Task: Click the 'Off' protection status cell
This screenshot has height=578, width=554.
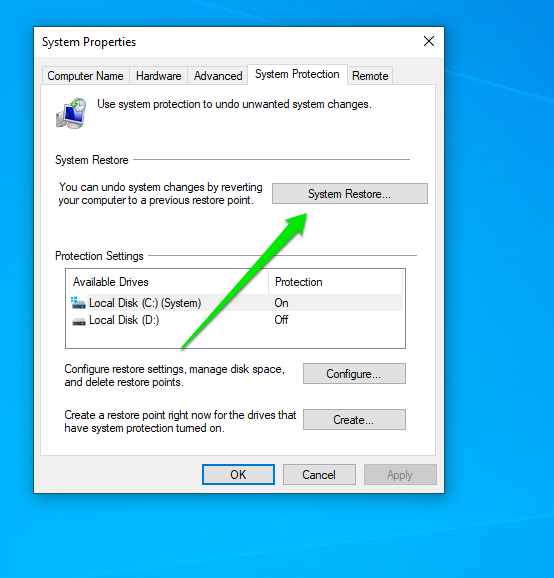Action: 281,320
